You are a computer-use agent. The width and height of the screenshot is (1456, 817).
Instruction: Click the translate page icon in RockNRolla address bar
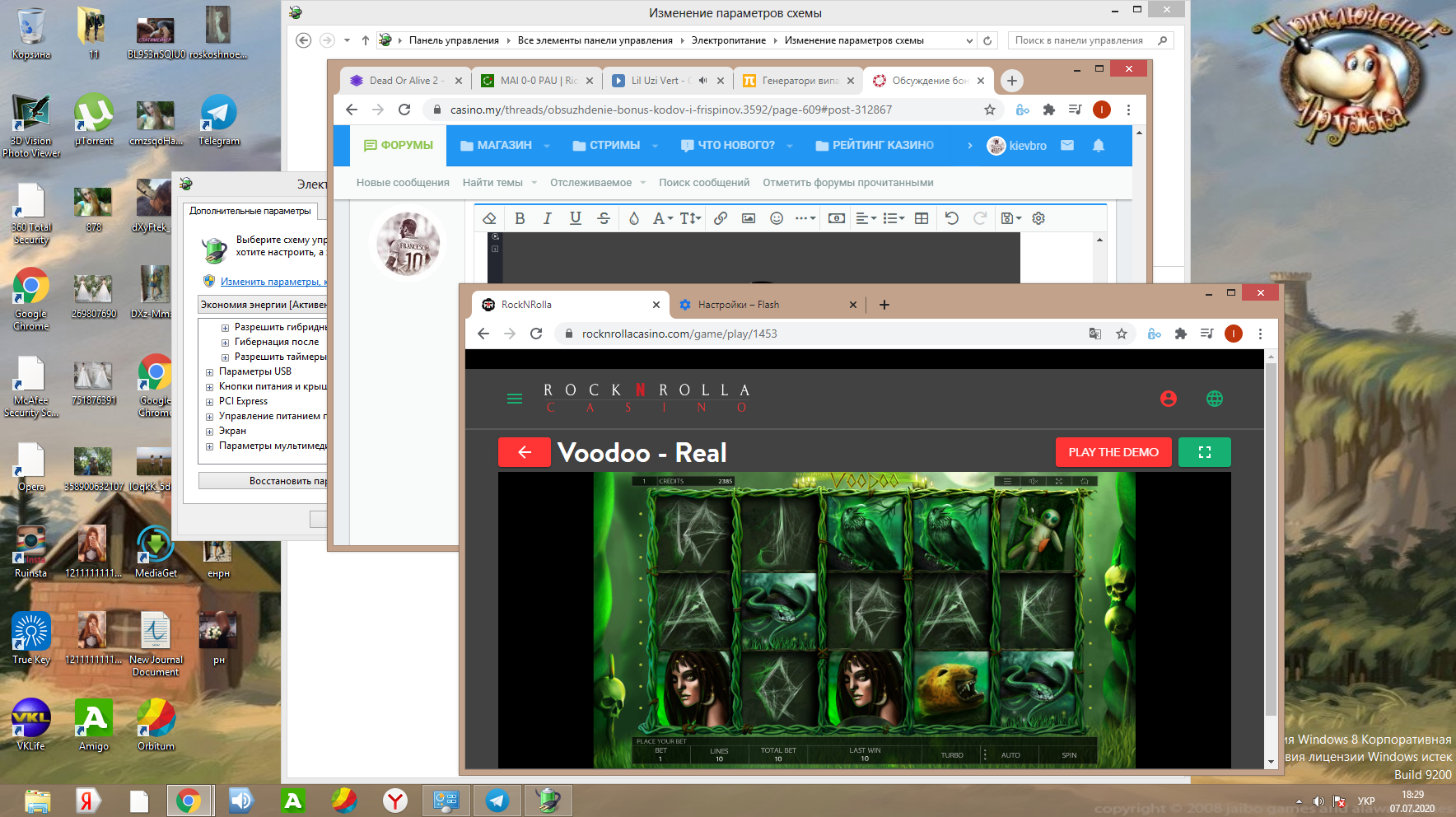point(1095,334)
